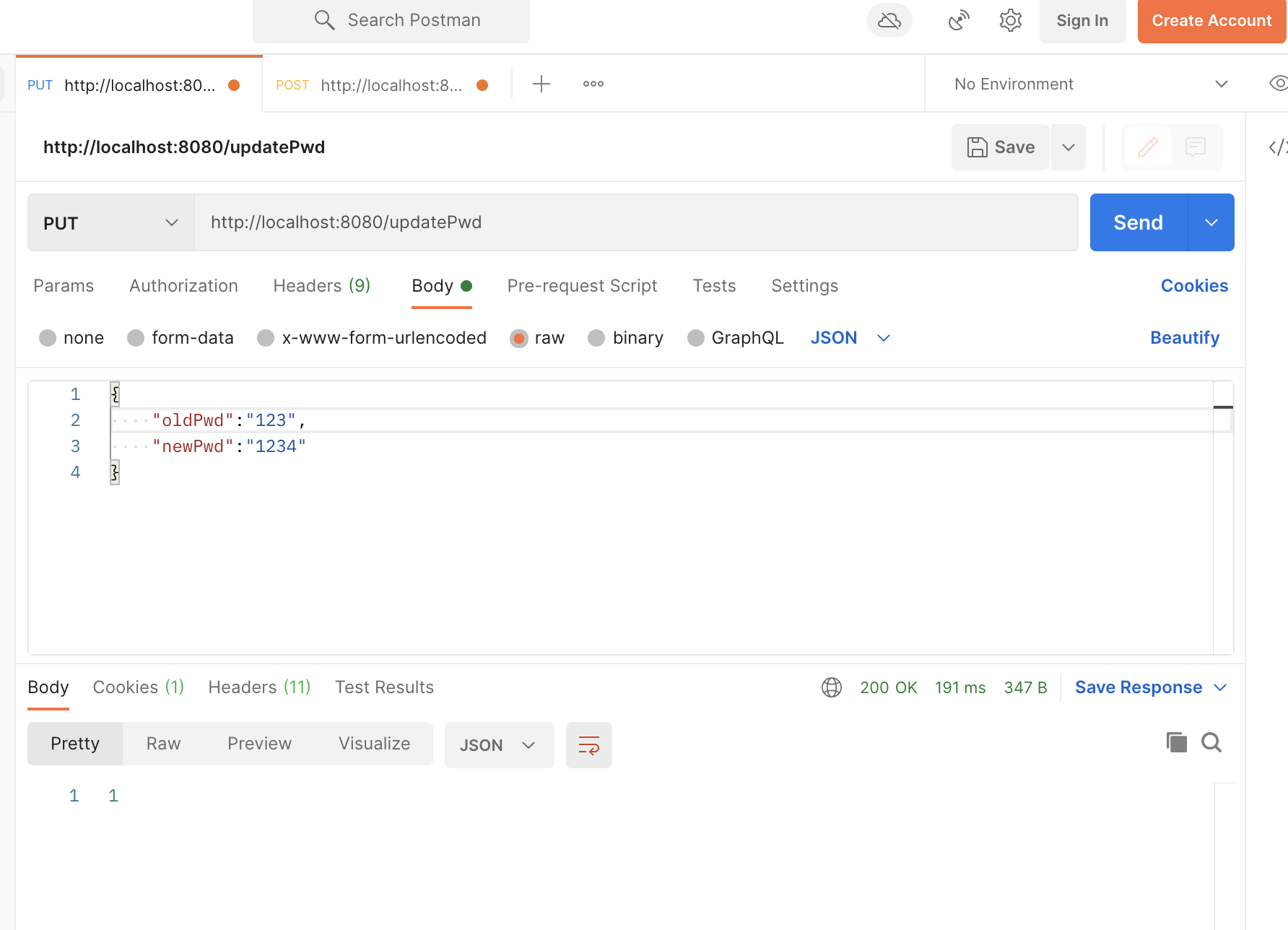Screen dimensions: 1288x930
Task: Open the three-dots tab options menu
Action: tap(593, 84)
